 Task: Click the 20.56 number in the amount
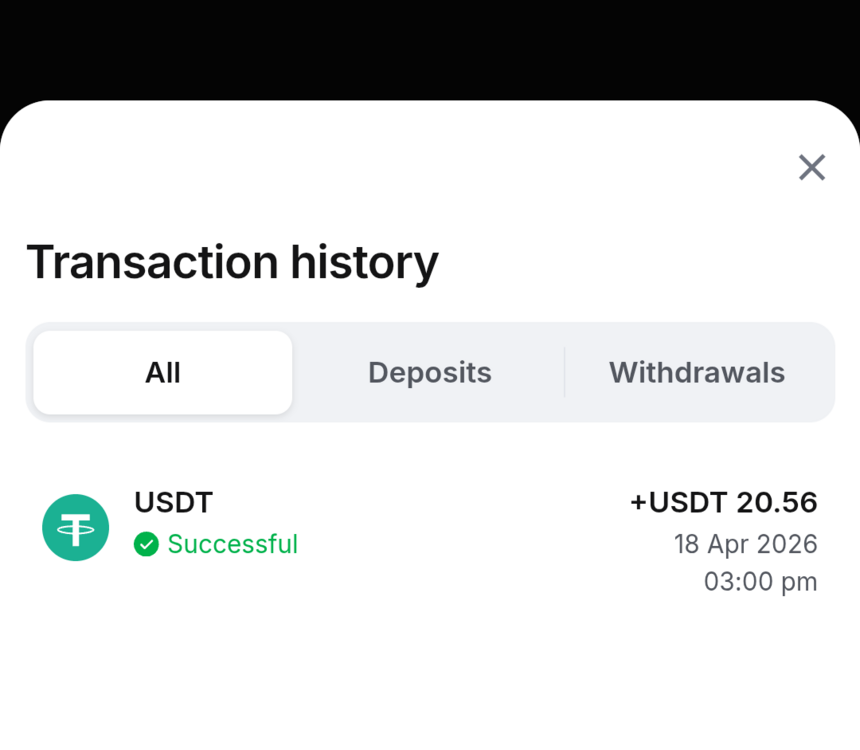point(777,502)
